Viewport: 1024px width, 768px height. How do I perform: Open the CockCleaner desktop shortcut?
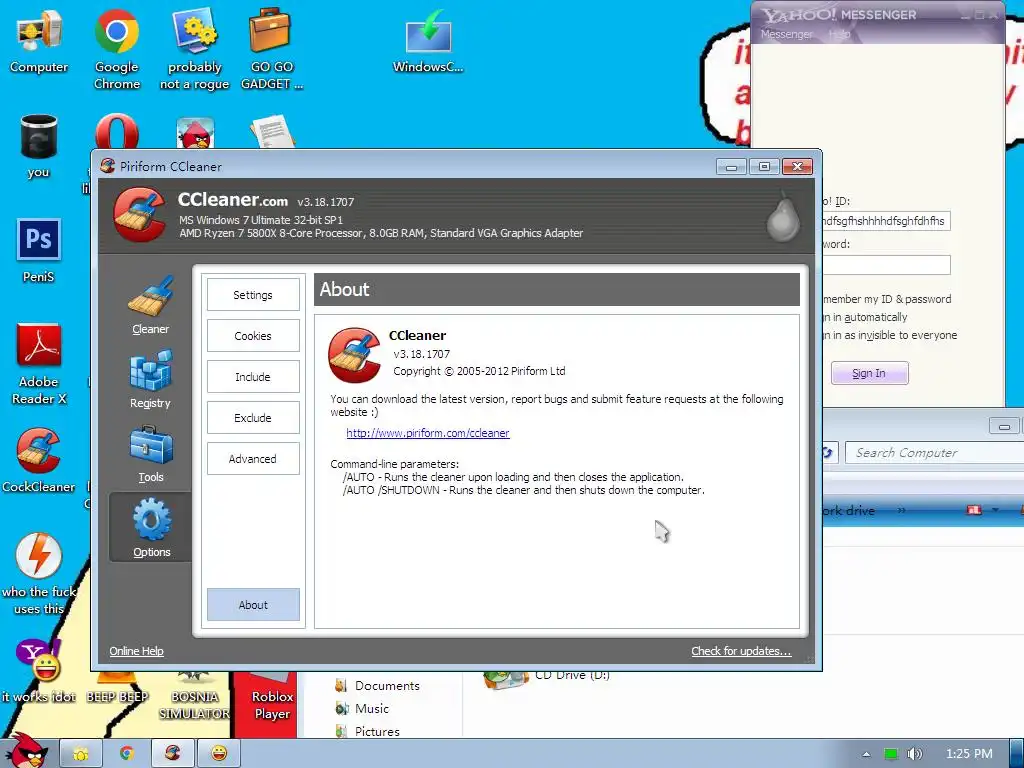click(x=39, y=460)
